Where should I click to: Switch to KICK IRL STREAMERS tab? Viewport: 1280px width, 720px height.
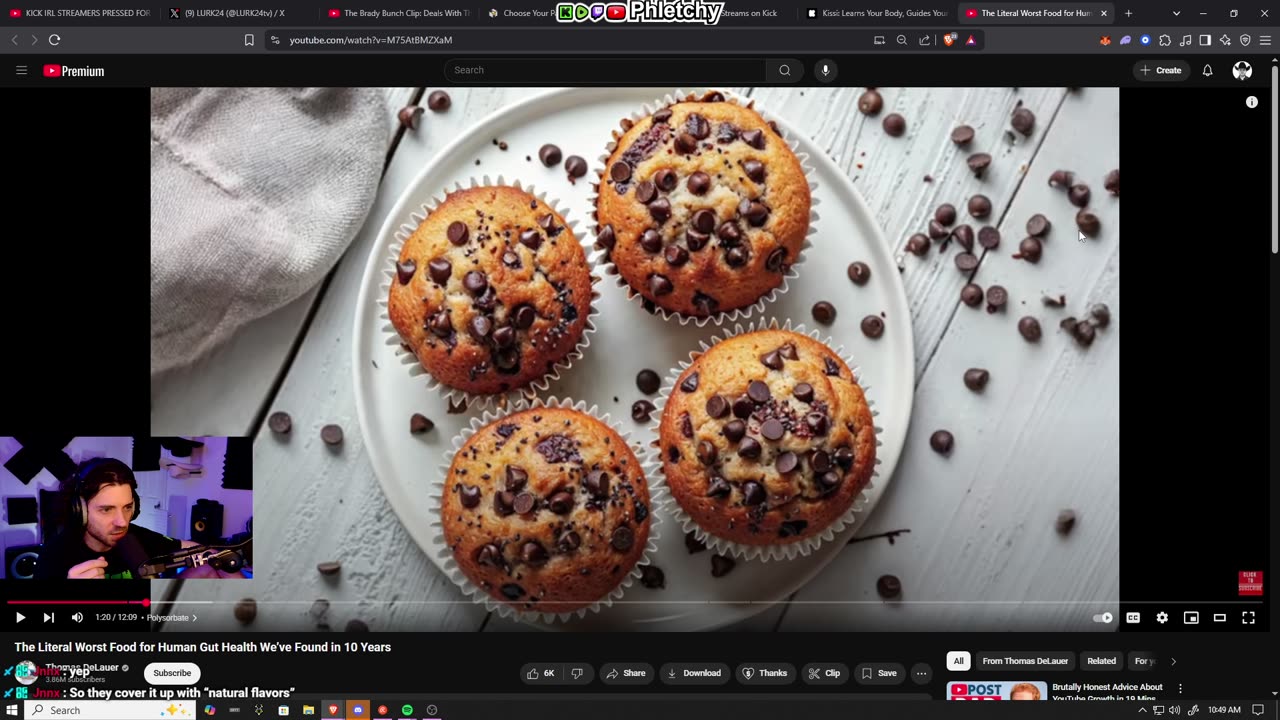point(80,13)
